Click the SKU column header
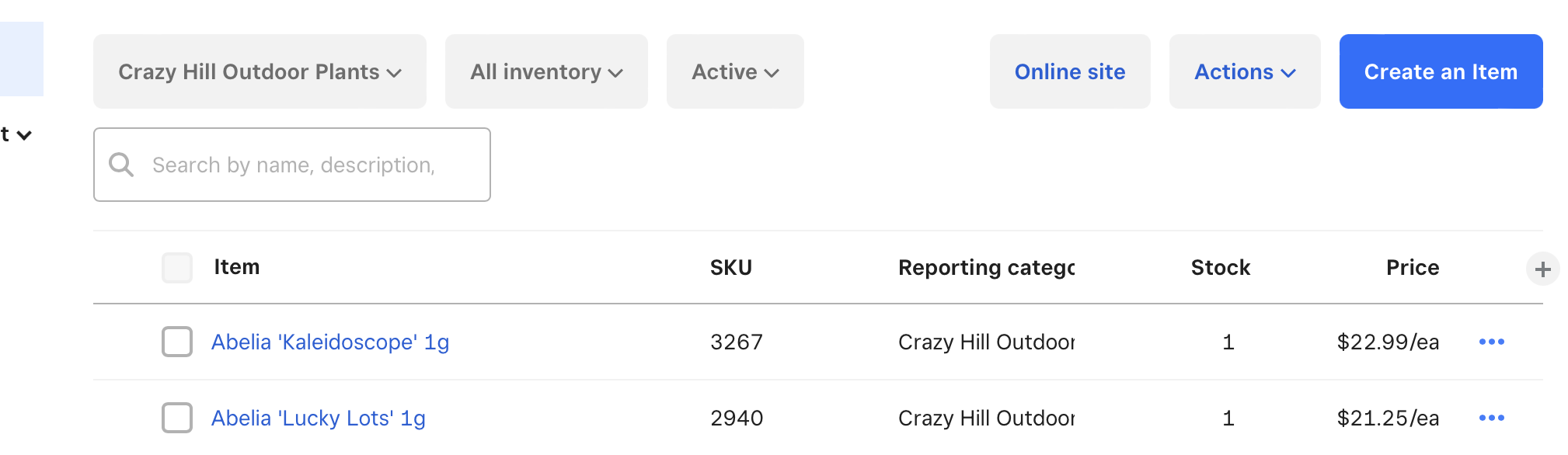 coord(730,268)
